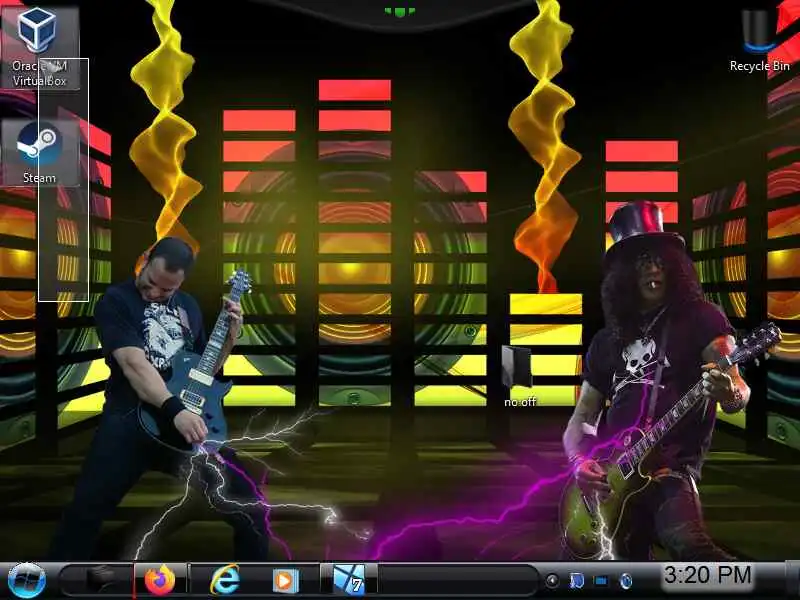800x600 pixels.
Task: Open the Windows 7 style taskbar app
Action: [349, 580]
